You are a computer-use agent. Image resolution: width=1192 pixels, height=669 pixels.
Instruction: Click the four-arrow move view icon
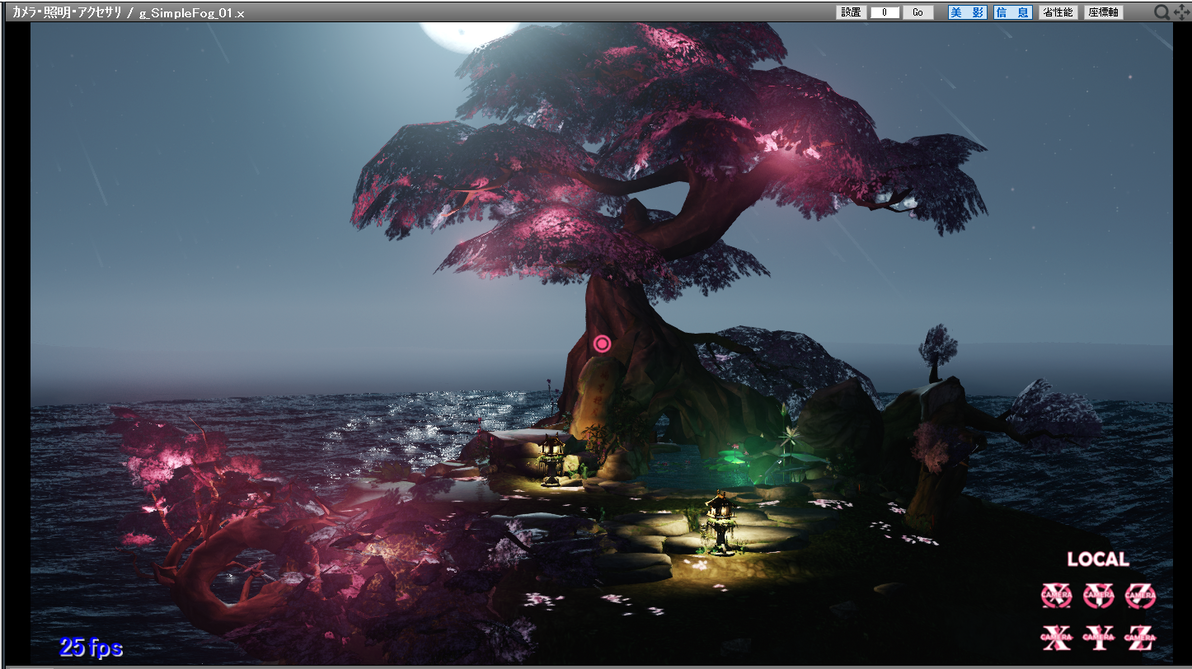click(1182, 12)
